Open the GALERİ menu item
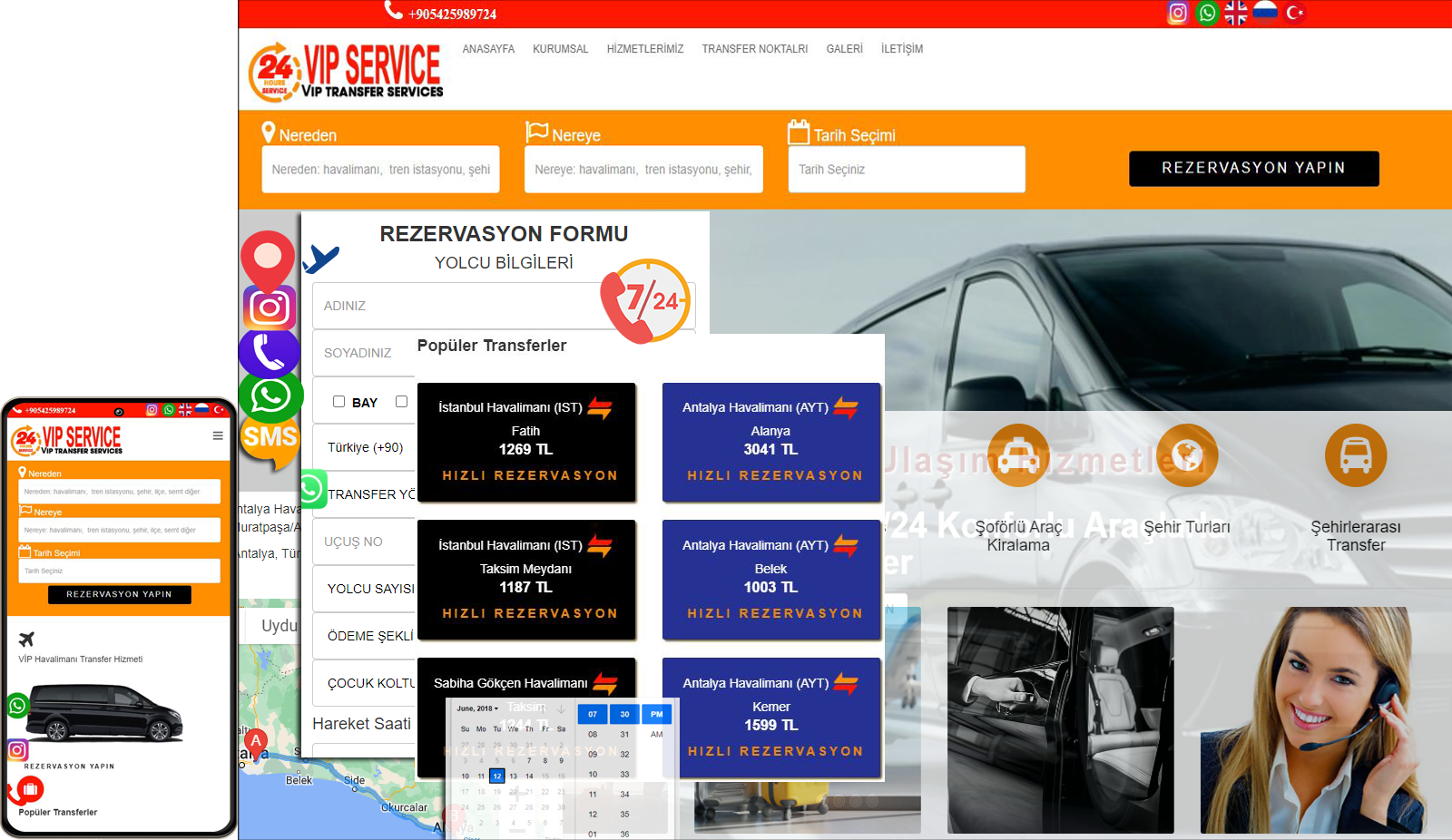1452x840 pixels. point(844,49)
